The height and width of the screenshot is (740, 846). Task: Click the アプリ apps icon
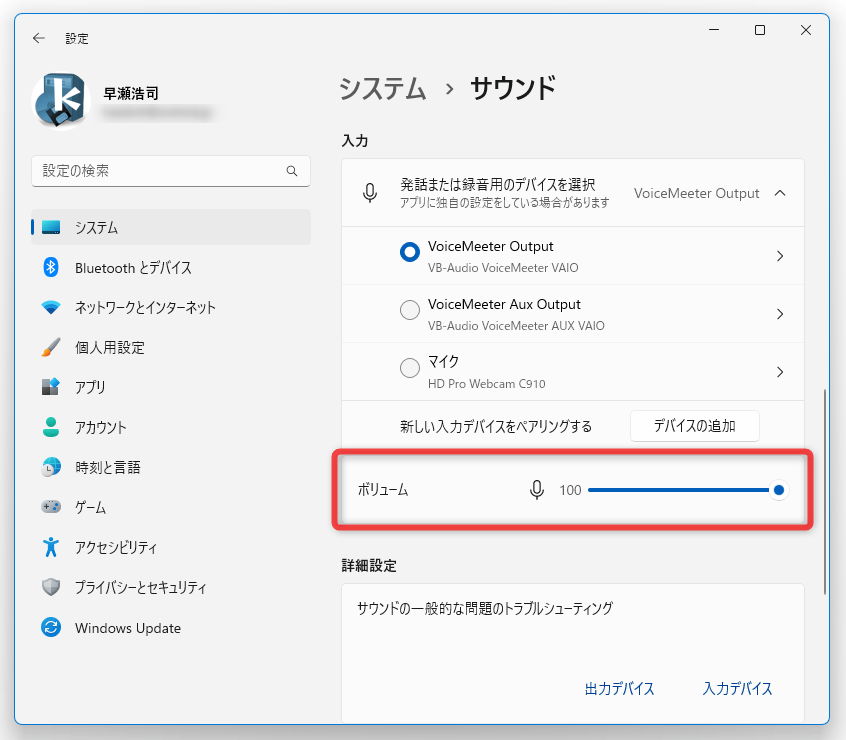[x=51, y=387]
